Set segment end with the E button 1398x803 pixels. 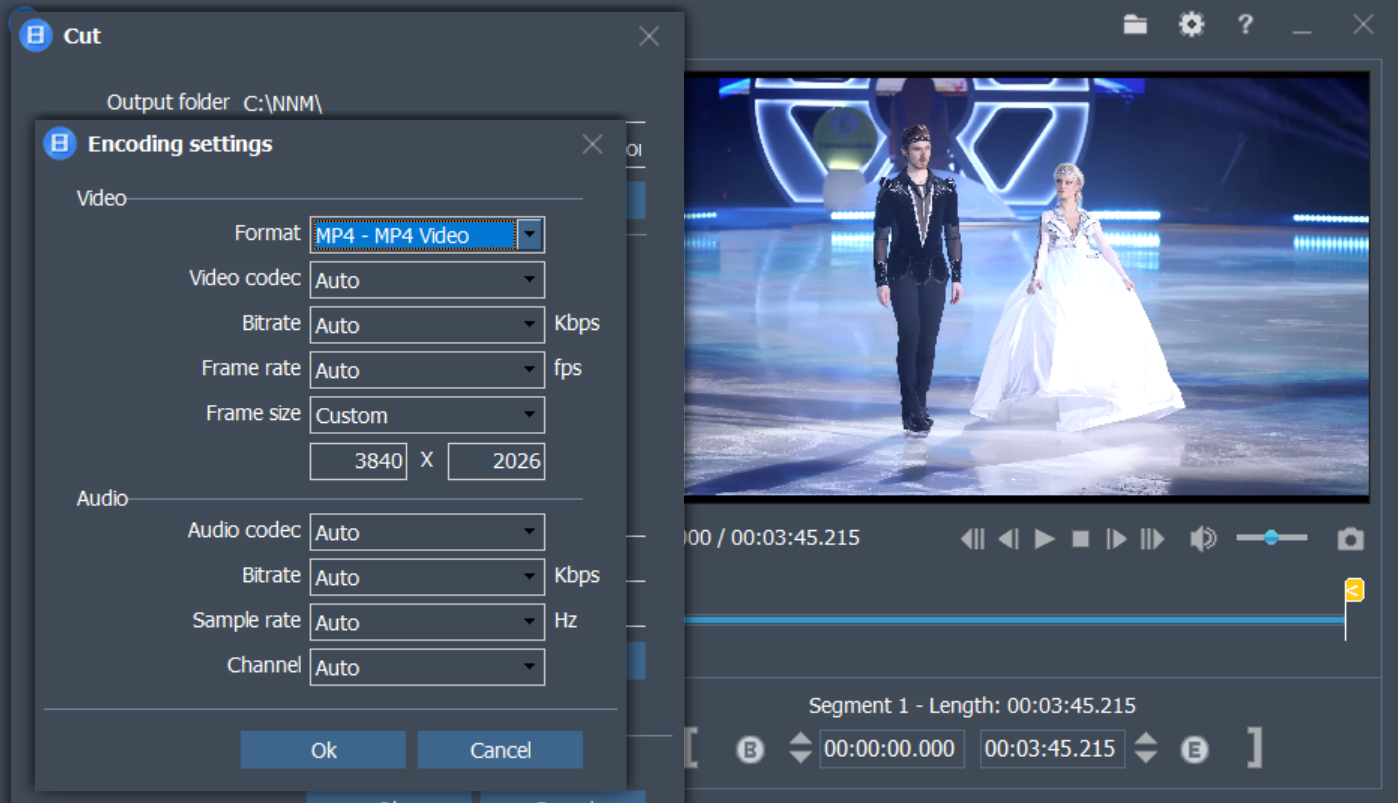tap(1194, 749)
